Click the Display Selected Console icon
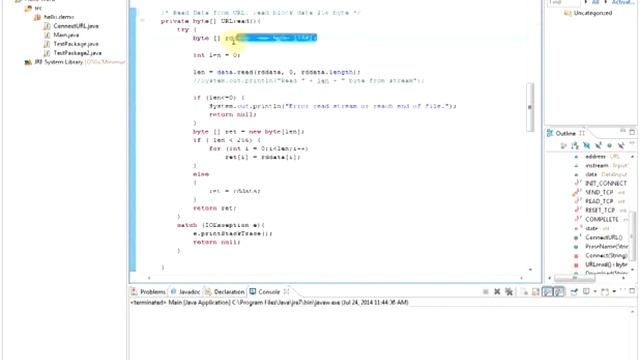Screen dimensions: 640x360 (x=587, y=291)
